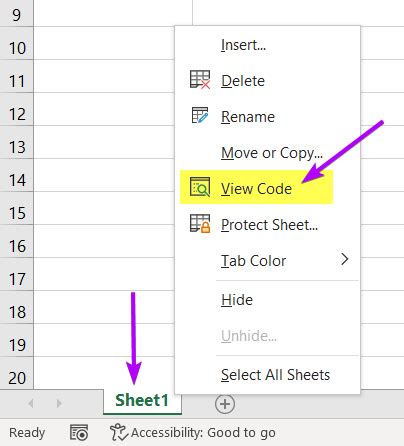Screen dimensions: 404x446
Task: Click the macro recording status bar icon
Action: (x=79, y=433)
